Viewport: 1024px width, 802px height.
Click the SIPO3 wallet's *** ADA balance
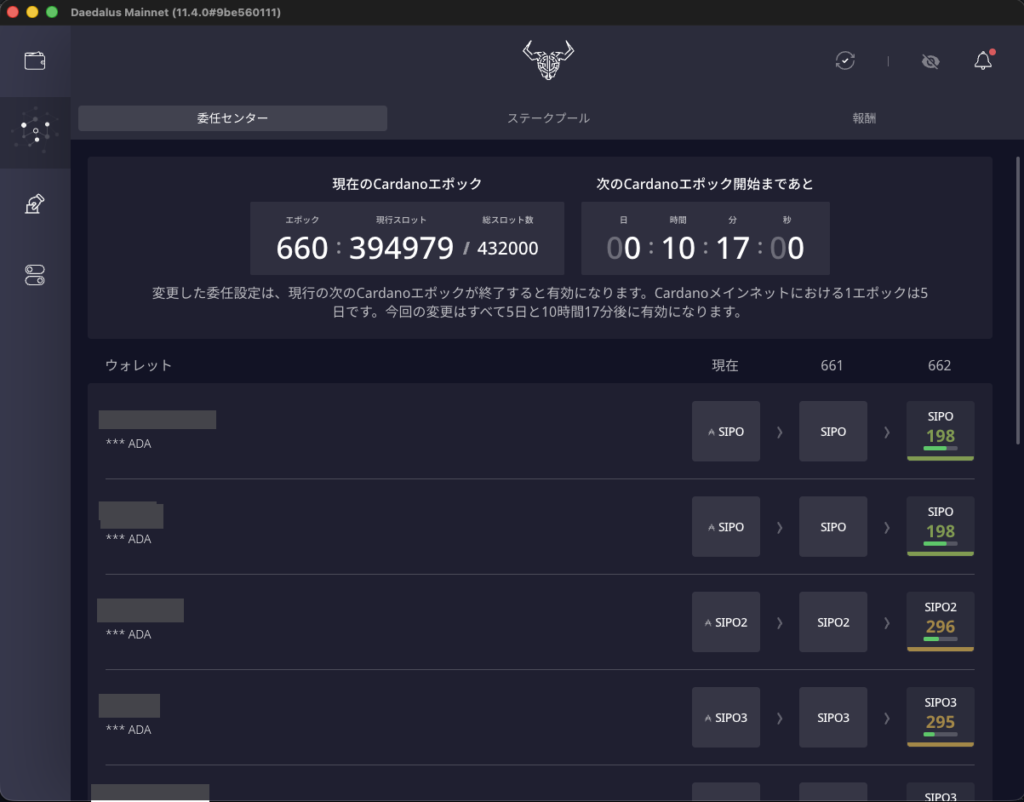click(x=129, y=730)
